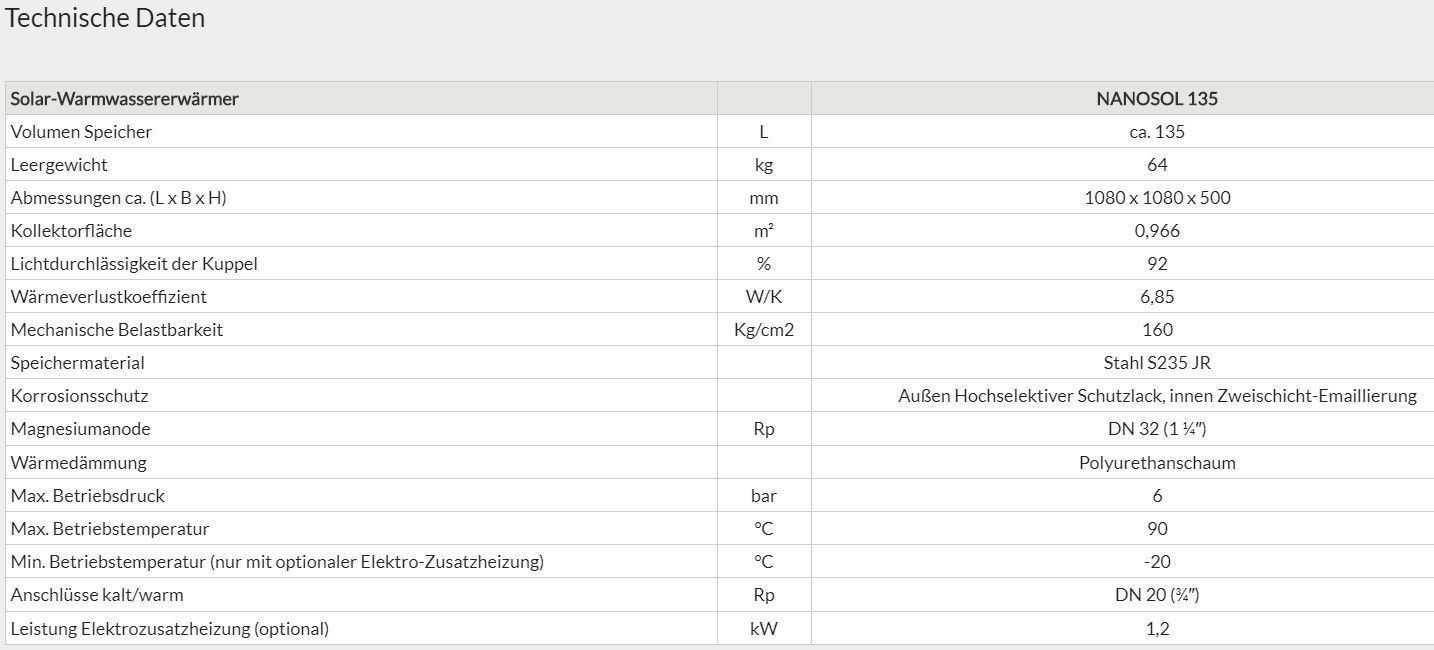Select the Leistung Elektrozusatzheizung (optional) label
This screenshot has height=650, width=1434.
tap(169, 629)
